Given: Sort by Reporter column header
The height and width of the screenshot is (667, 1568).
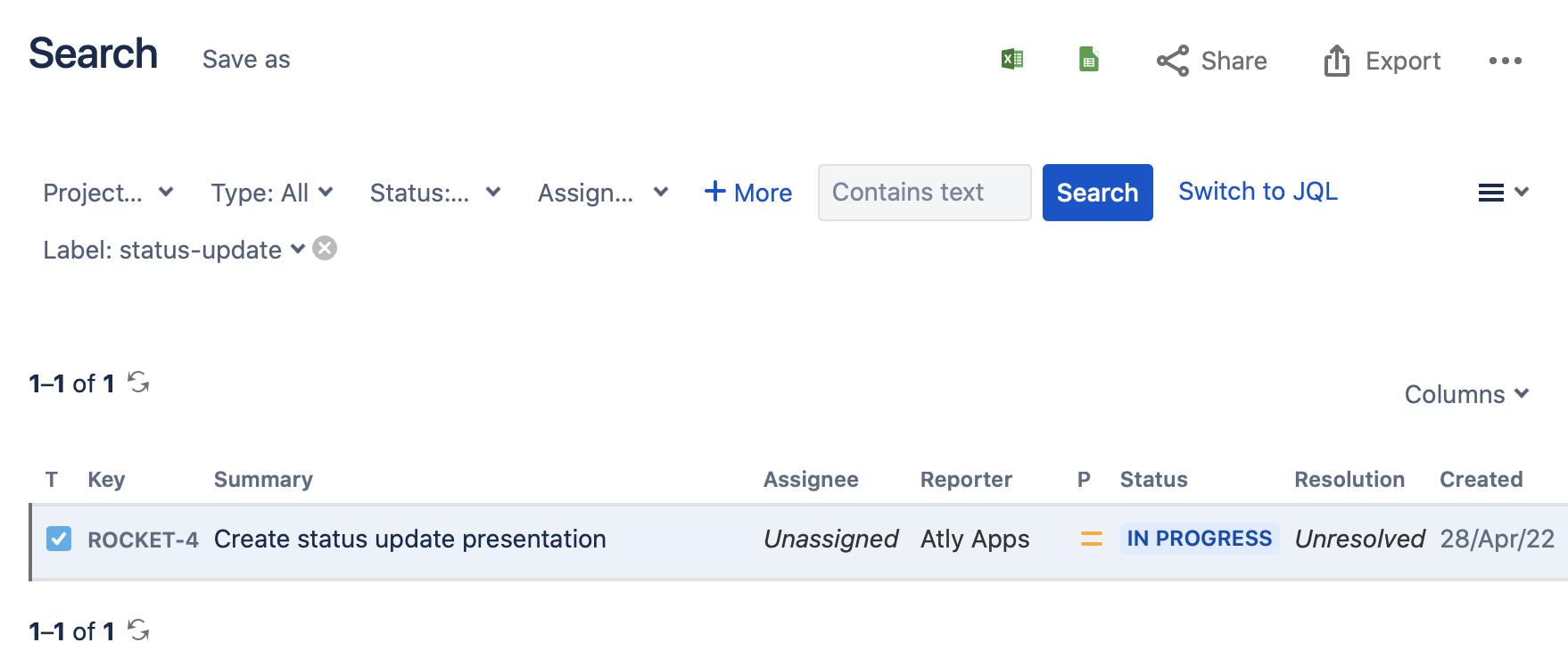Looking at the screenshot, I should pos(966,480).
